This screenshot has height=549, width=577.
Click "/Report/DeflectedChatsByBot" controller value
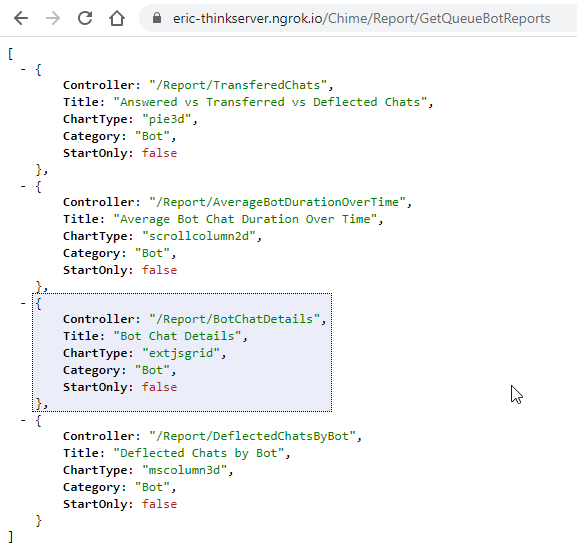click(x=252, y=436)
